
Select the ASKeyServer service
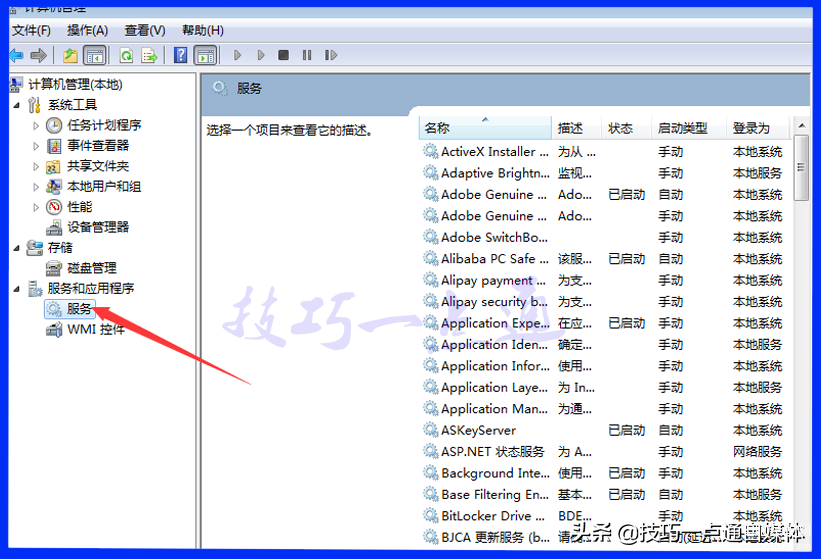pos(602,431)
